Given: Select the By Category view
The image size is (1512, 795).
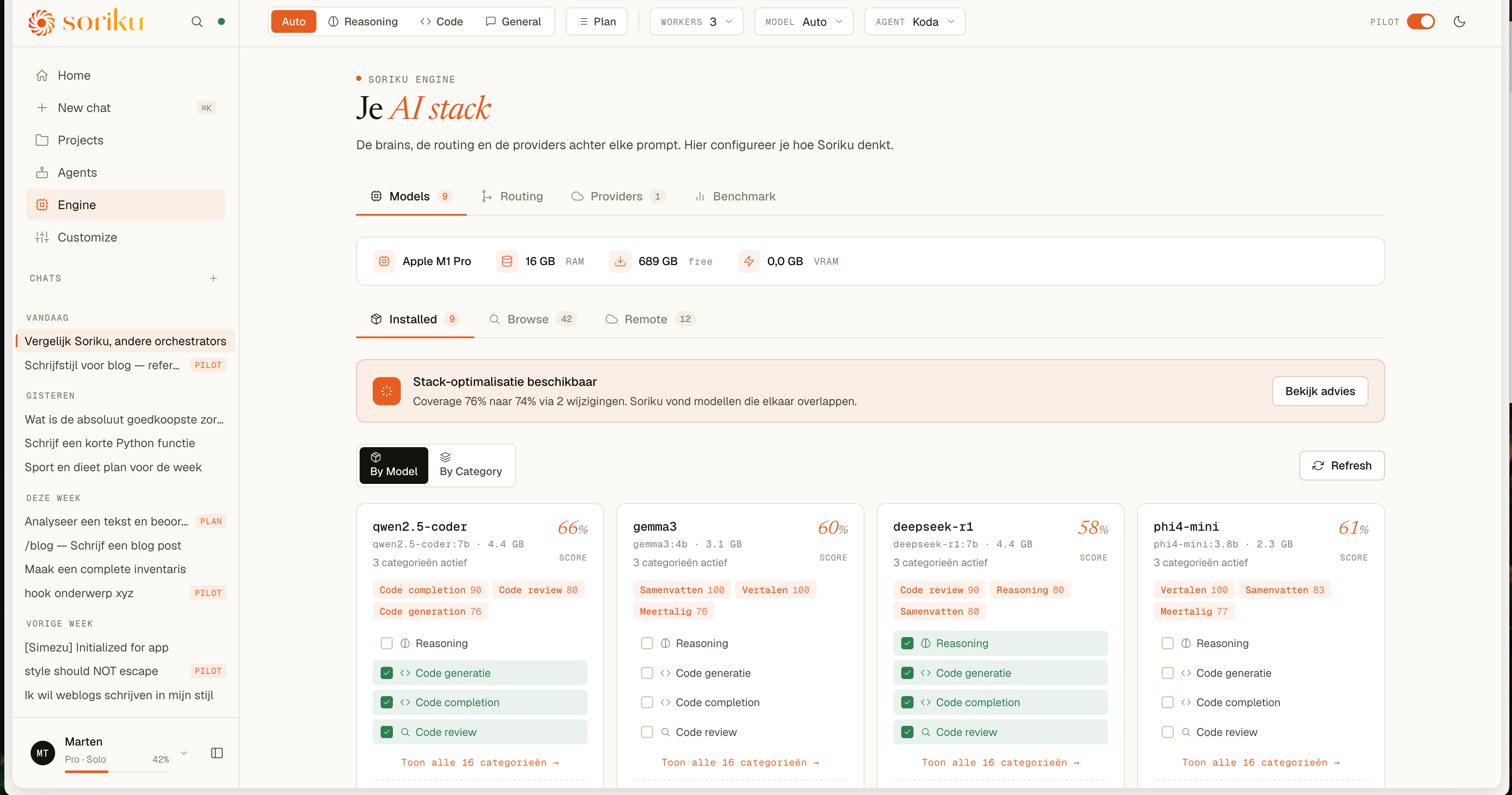Looking at the screenshot, I should [471, 465].
